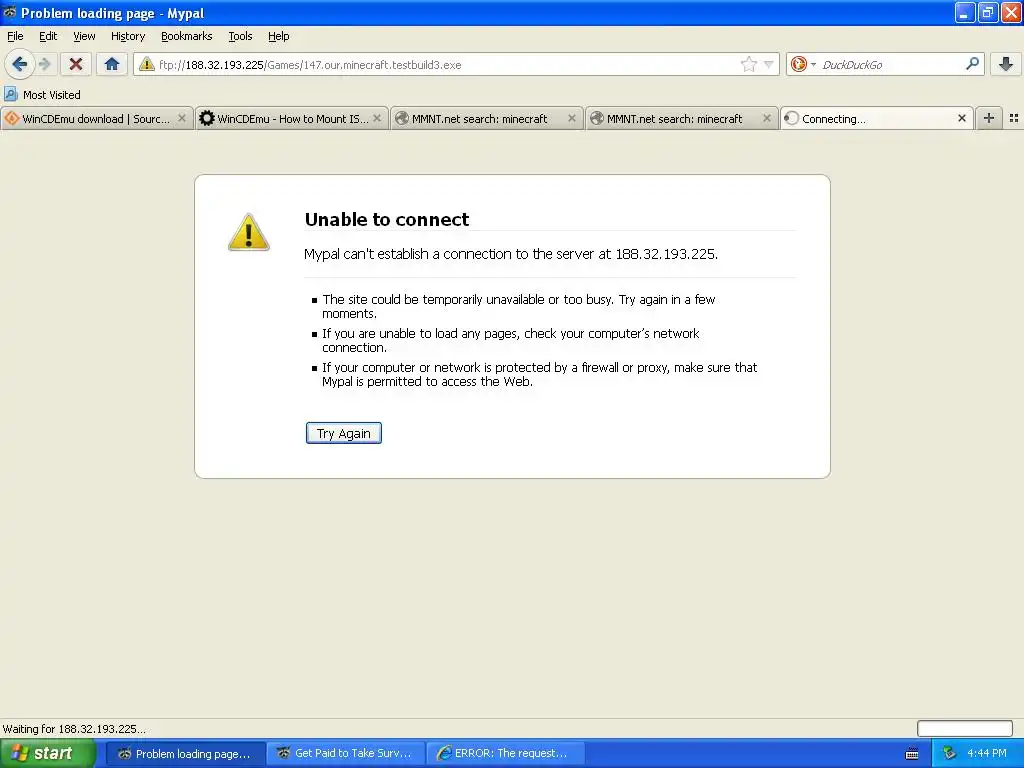Close the WinCDEmu How to Mount tab

tap(377, 118)
